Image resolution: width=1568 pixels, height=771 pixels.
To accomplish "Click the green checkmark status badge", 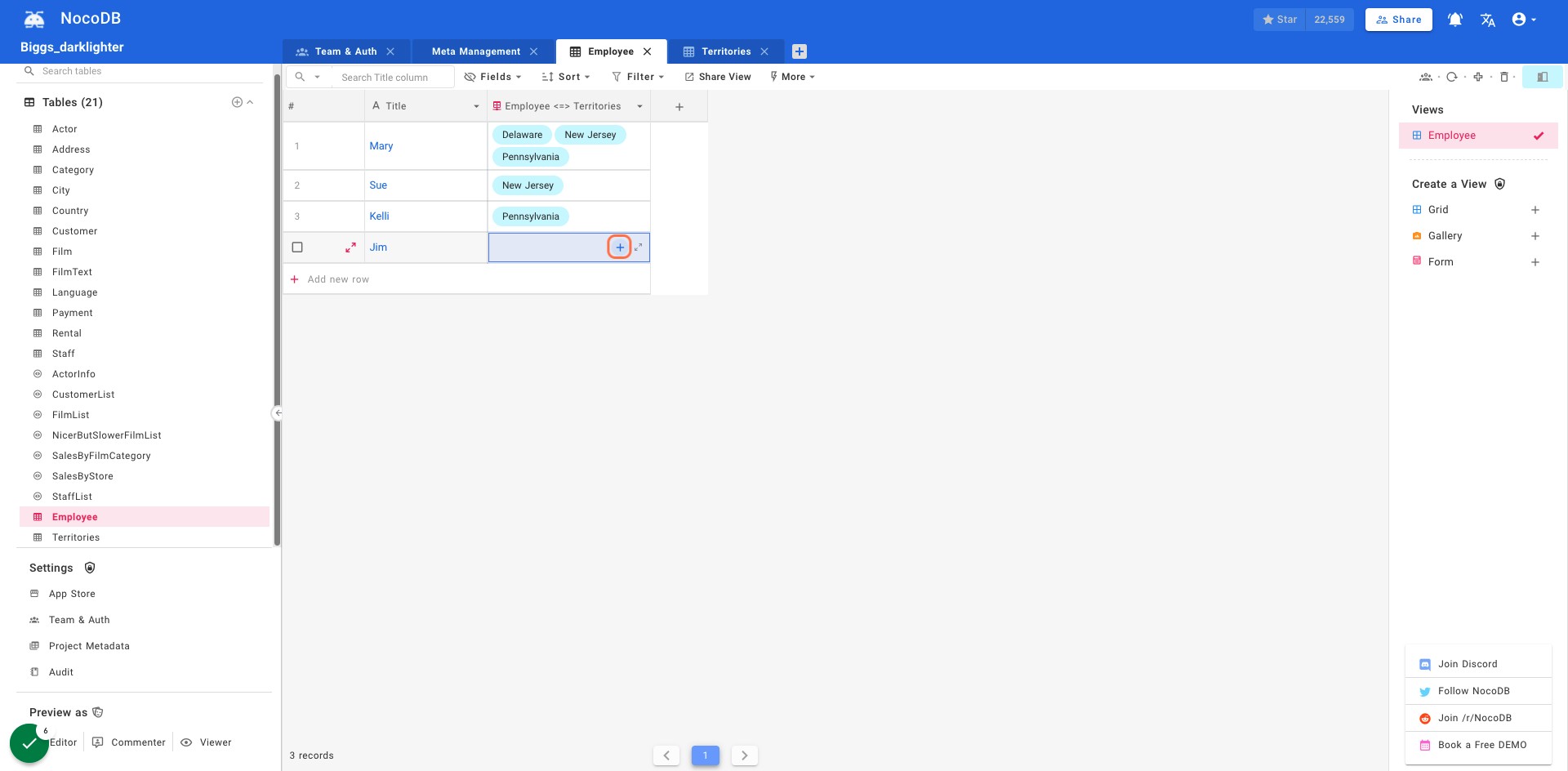I will pos(29,743).
